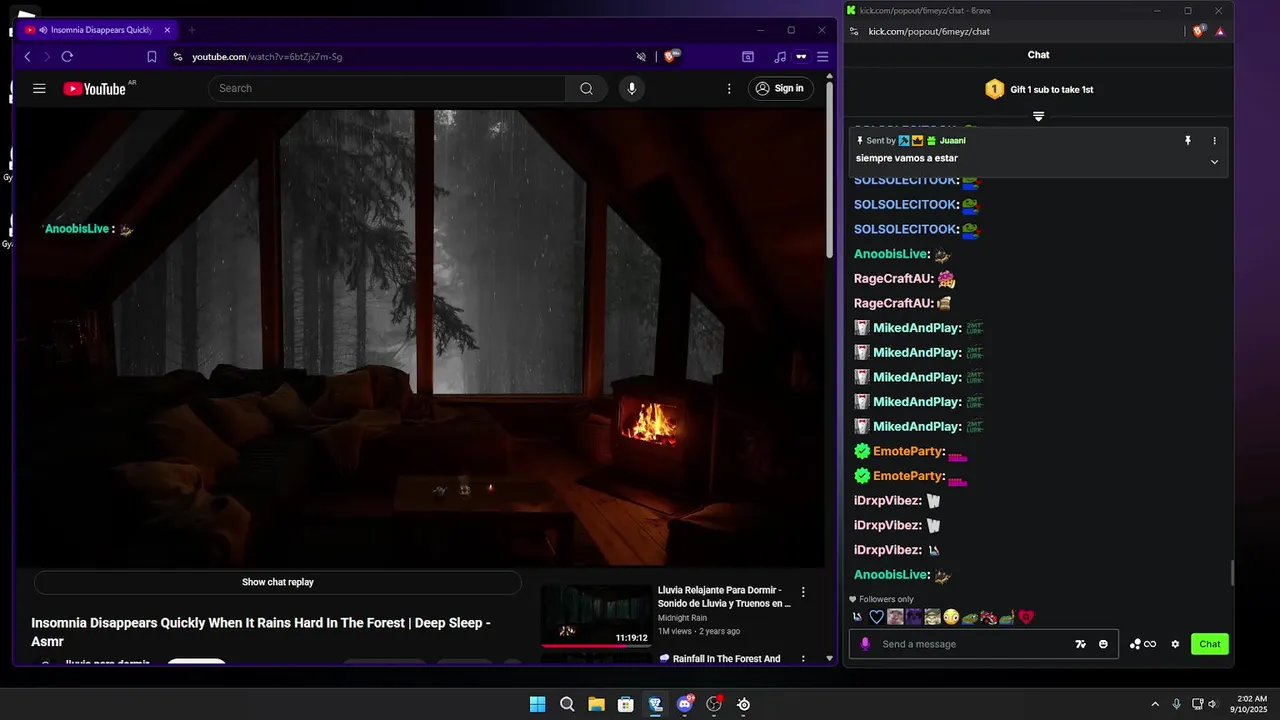Open the music note playlist icon
The width and height of the screenshot is (1280, 720).
tap(780, 57)
